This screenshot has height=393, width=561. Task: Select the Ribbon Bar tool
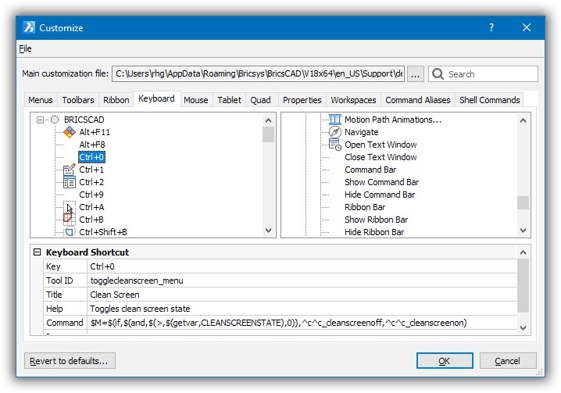(365, 207)
